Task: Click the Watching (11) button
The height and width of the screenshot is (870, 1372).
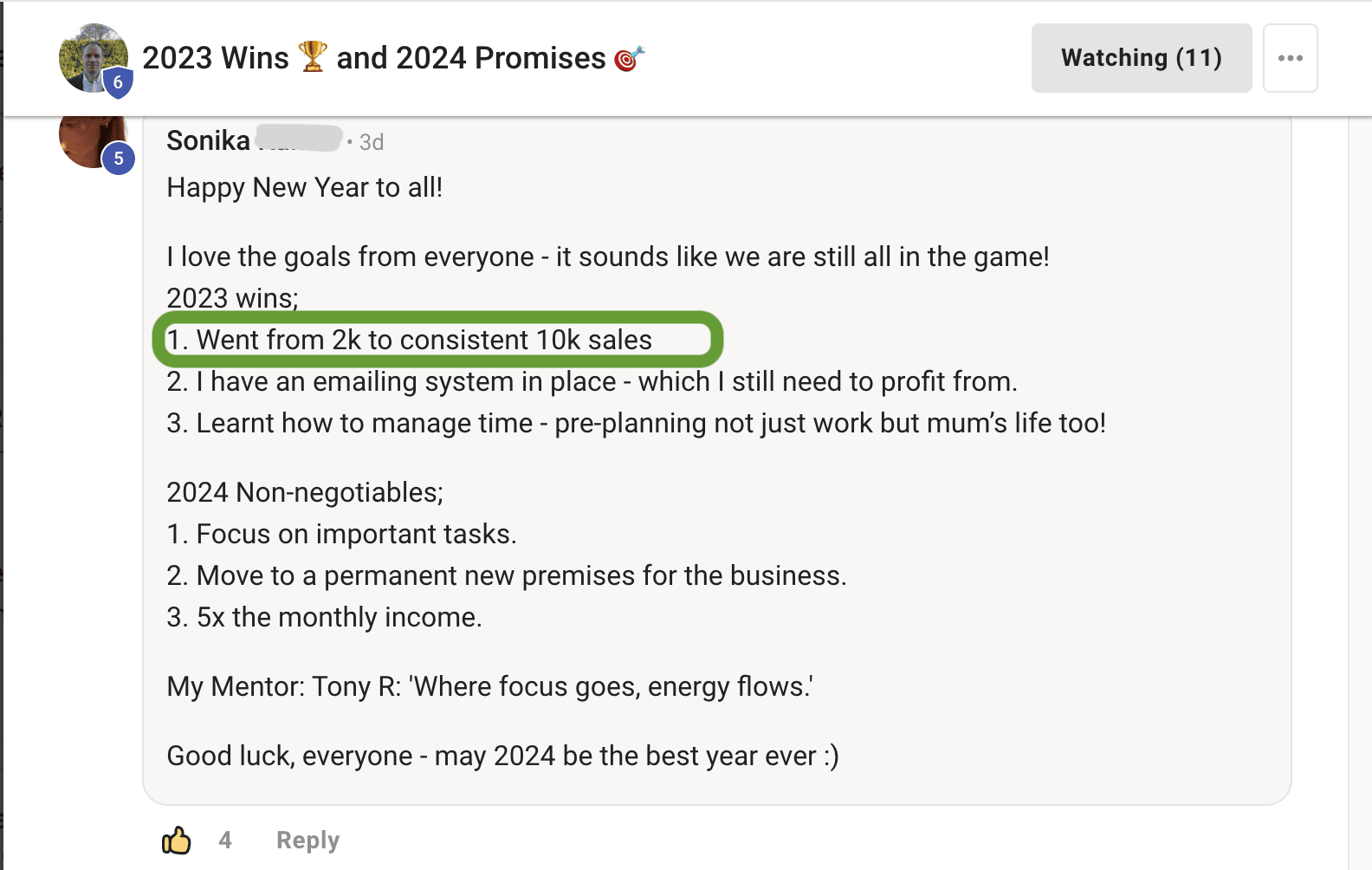Action: tap(1141, 58)
